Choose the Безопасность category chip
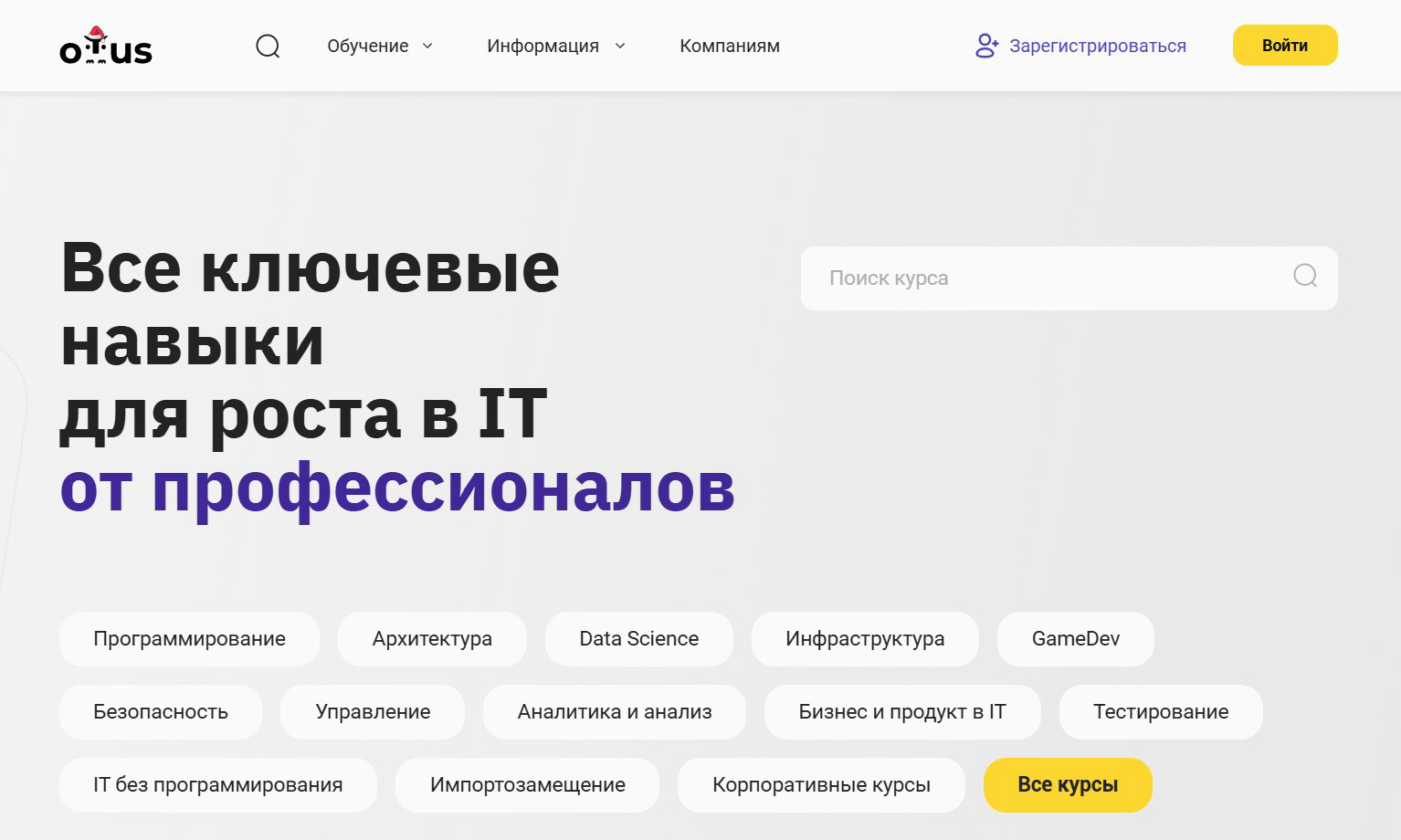The image size is (1401, 840). coord(161,712)
